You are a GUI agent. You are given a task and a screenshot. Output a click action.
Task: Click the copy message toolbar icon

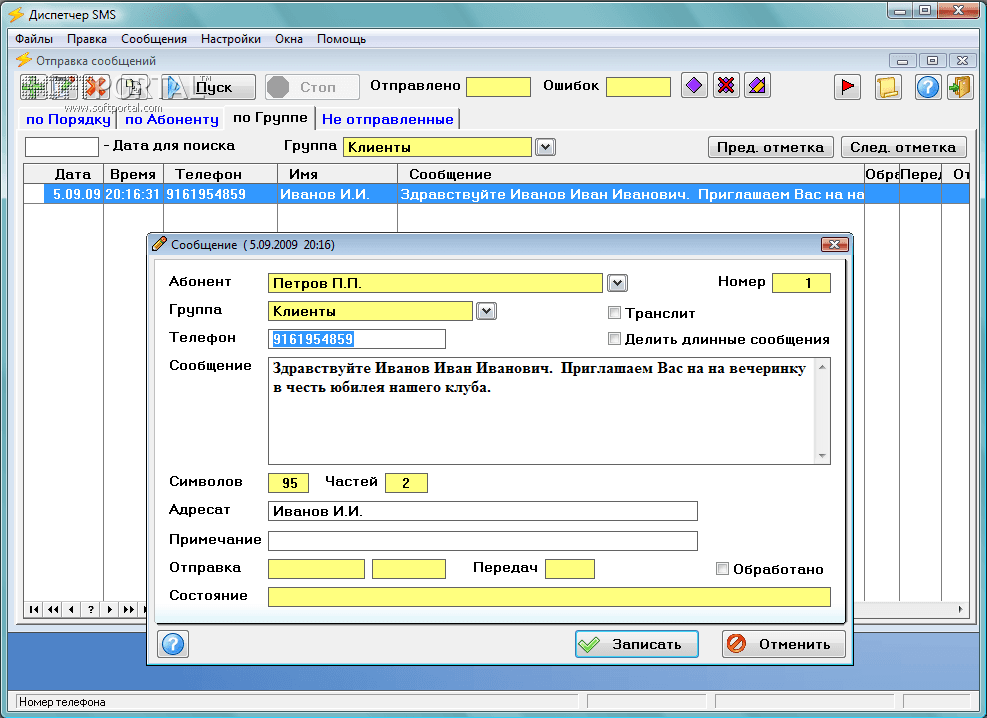pos(133,87)
